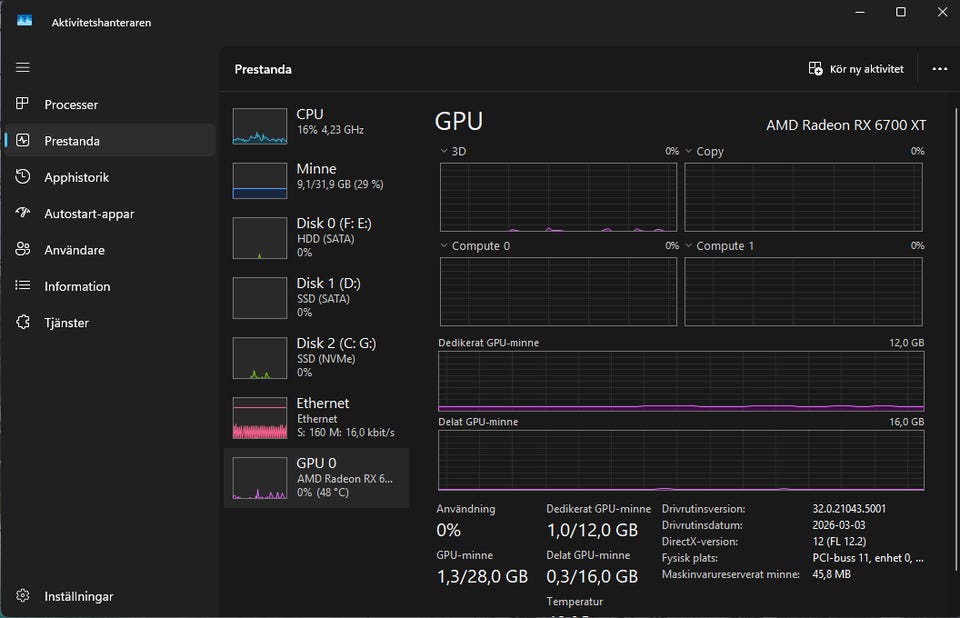Viewport: 960px width, 618px height.
Task: Click the 1,3/28,0 GB GPU-minne value
Action: [x=482, y=577]
